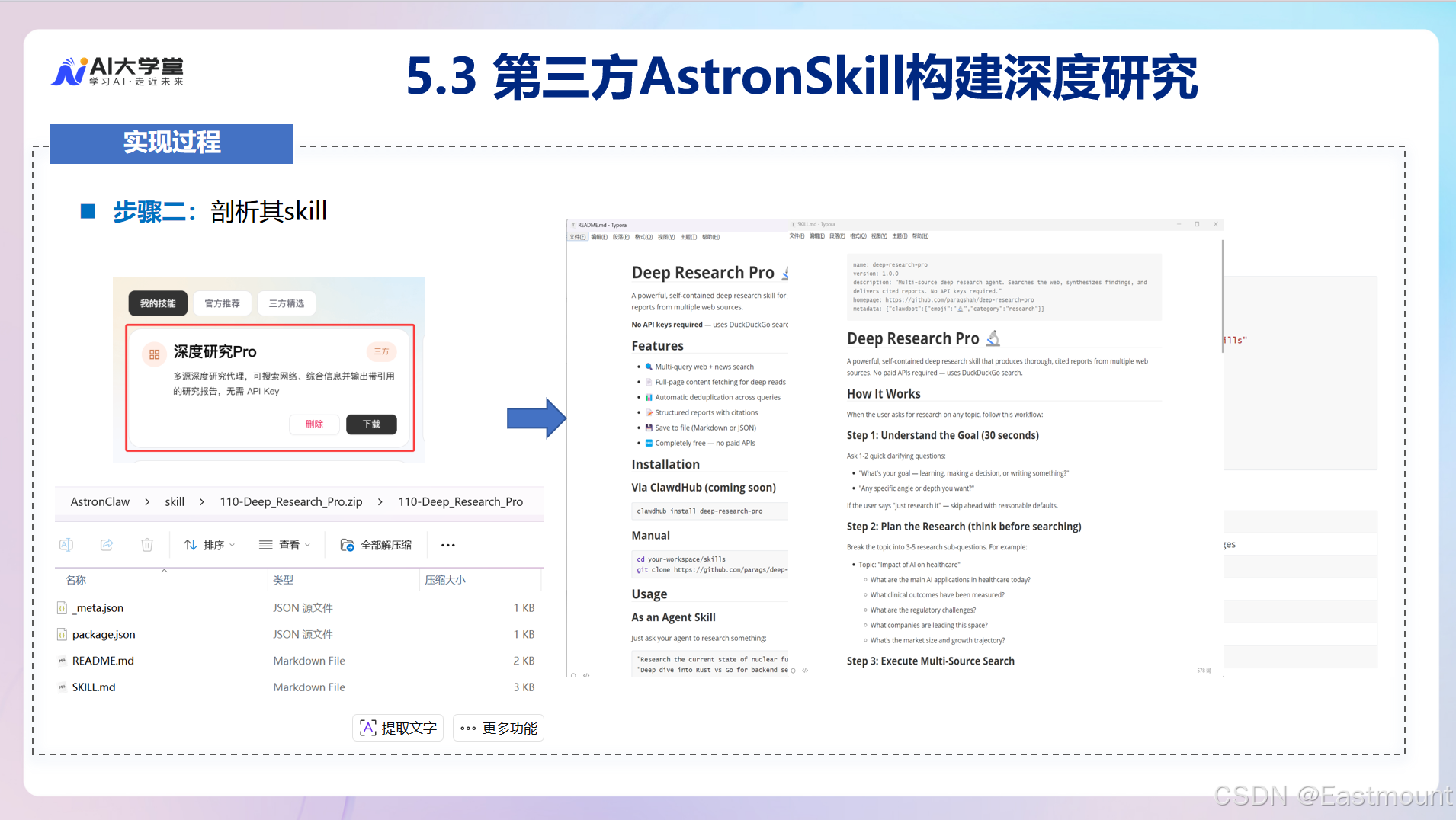Open 编辑(E) menu in SKILL.md Typora window

point(817,236)
